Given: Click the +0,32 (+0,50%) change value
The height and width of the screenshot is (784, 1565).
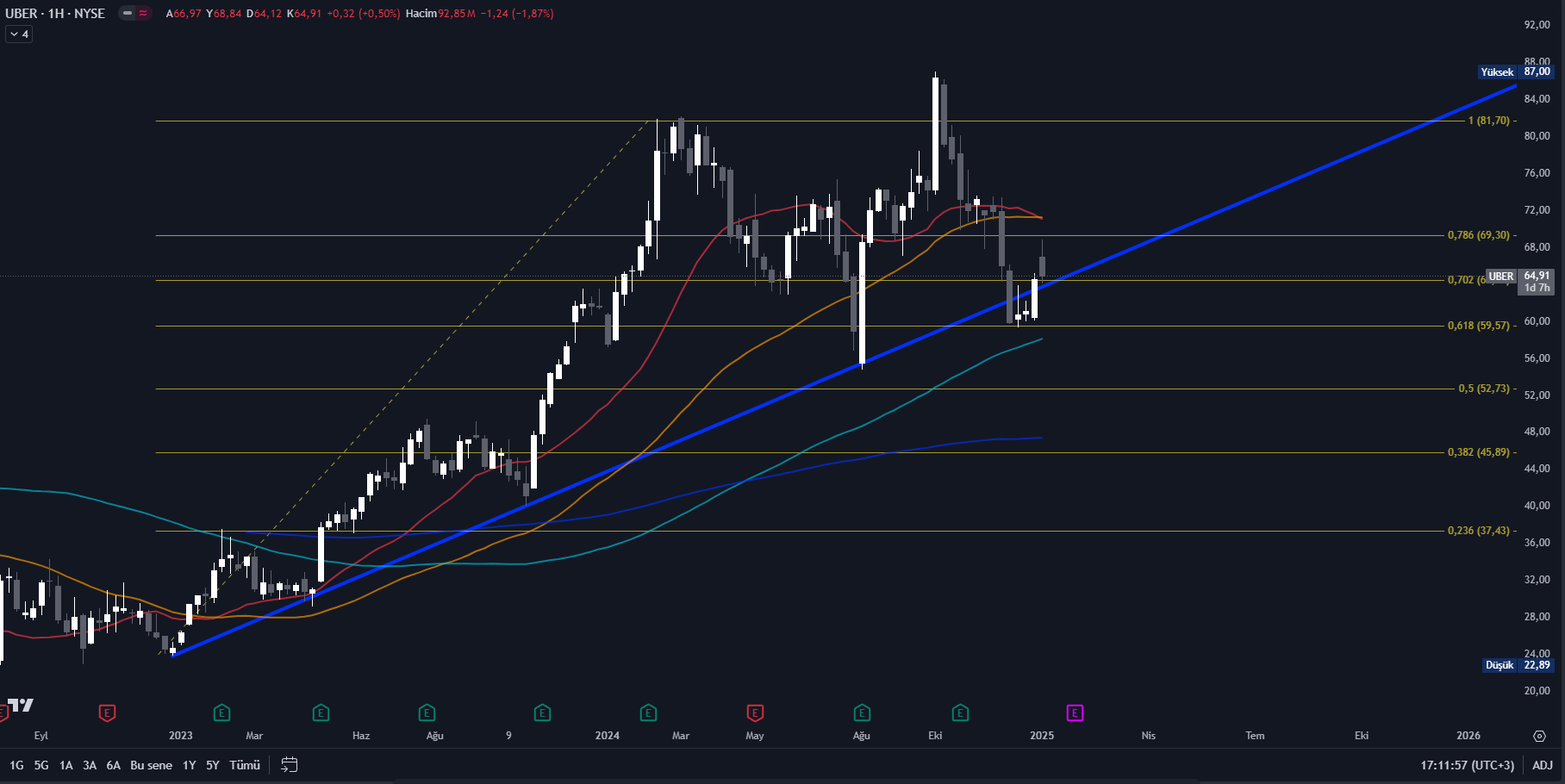Looking at the screenshot, I should 364,14.
